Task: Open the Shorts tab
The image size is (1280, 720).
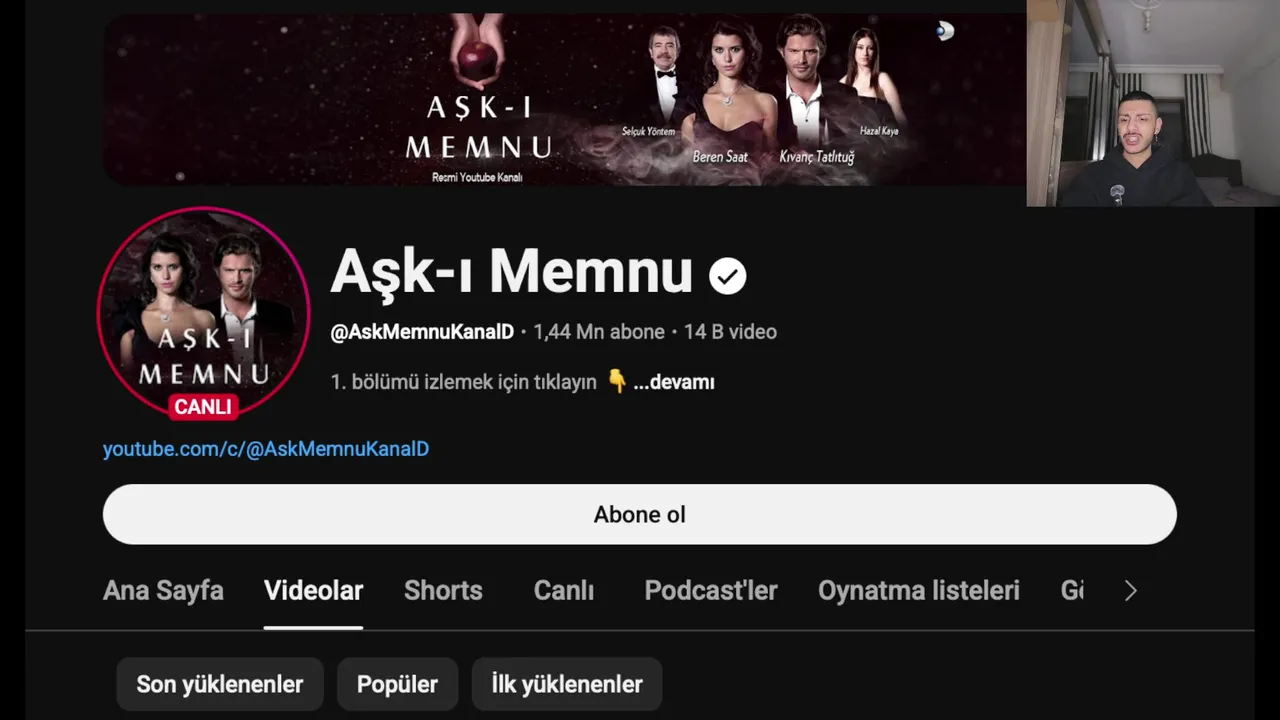Action: click(443, 591)
